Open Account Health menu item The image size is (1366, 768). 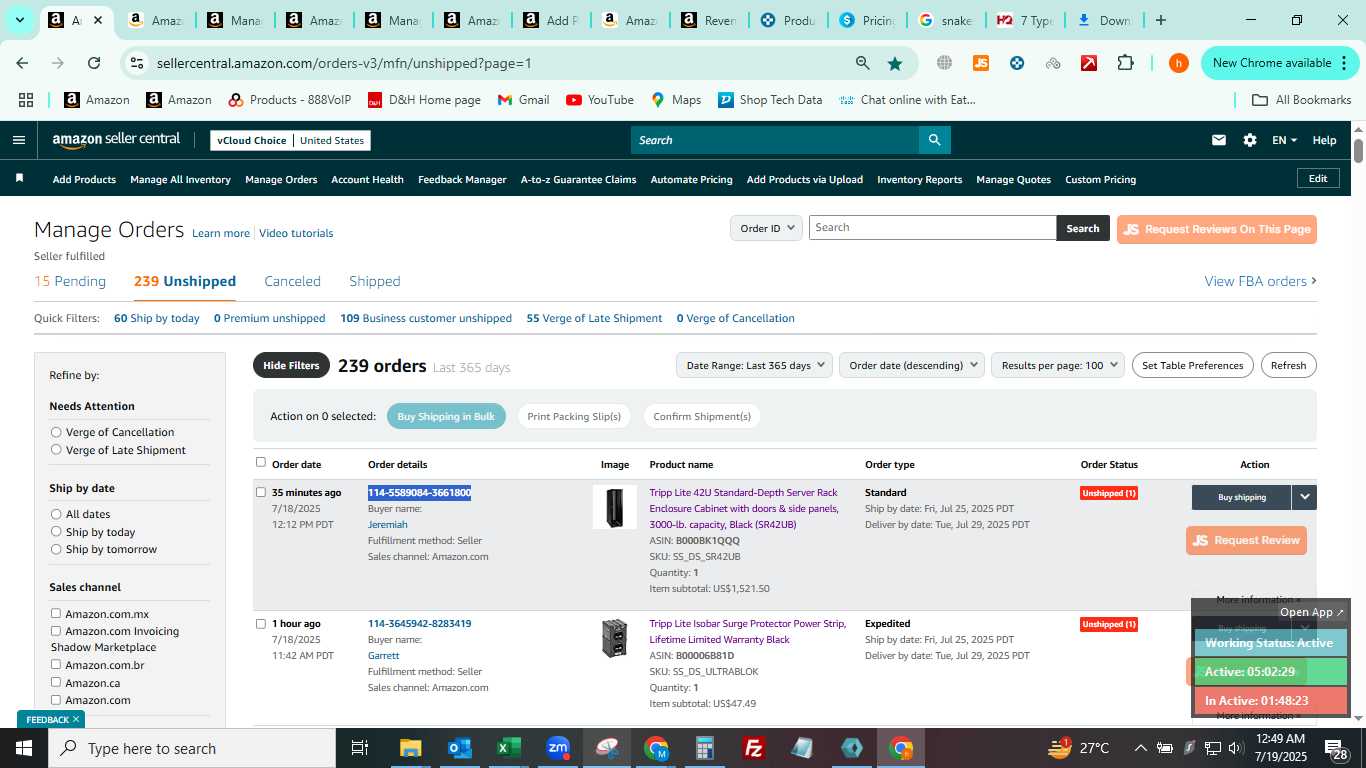(367, 179)
